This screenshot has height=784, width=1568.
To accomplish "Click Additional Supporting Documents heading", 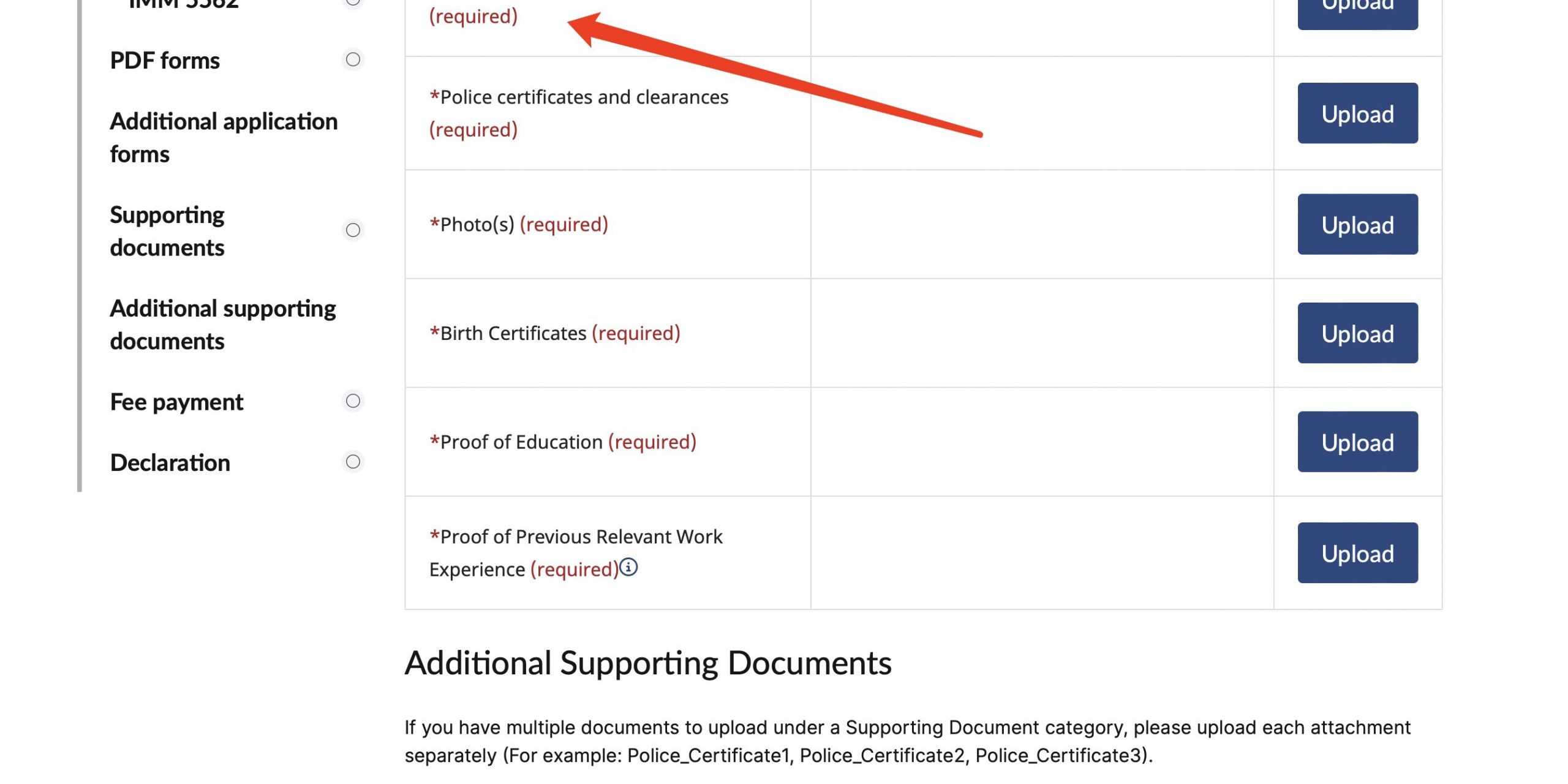I will [x=648, y=663].
